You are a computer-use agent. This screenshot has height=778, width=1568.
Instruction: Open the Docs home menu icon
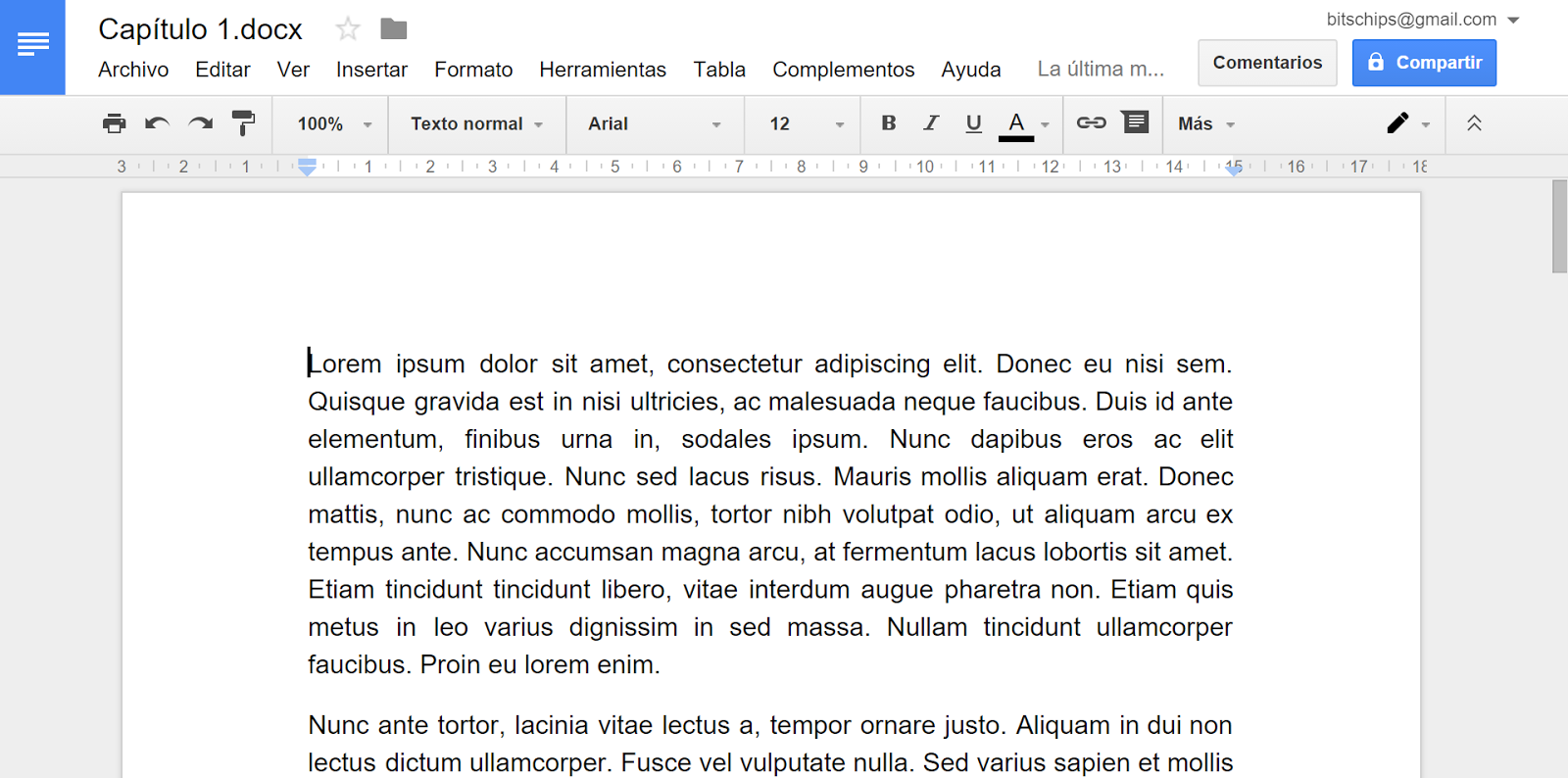(32, 46)
